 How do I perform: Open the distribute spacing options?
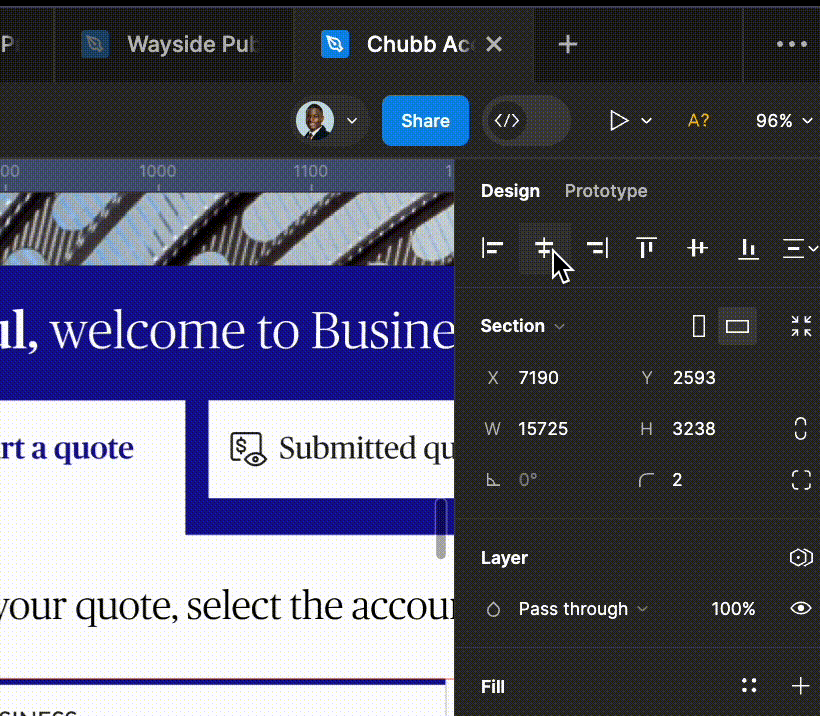[x=800, y=248]
